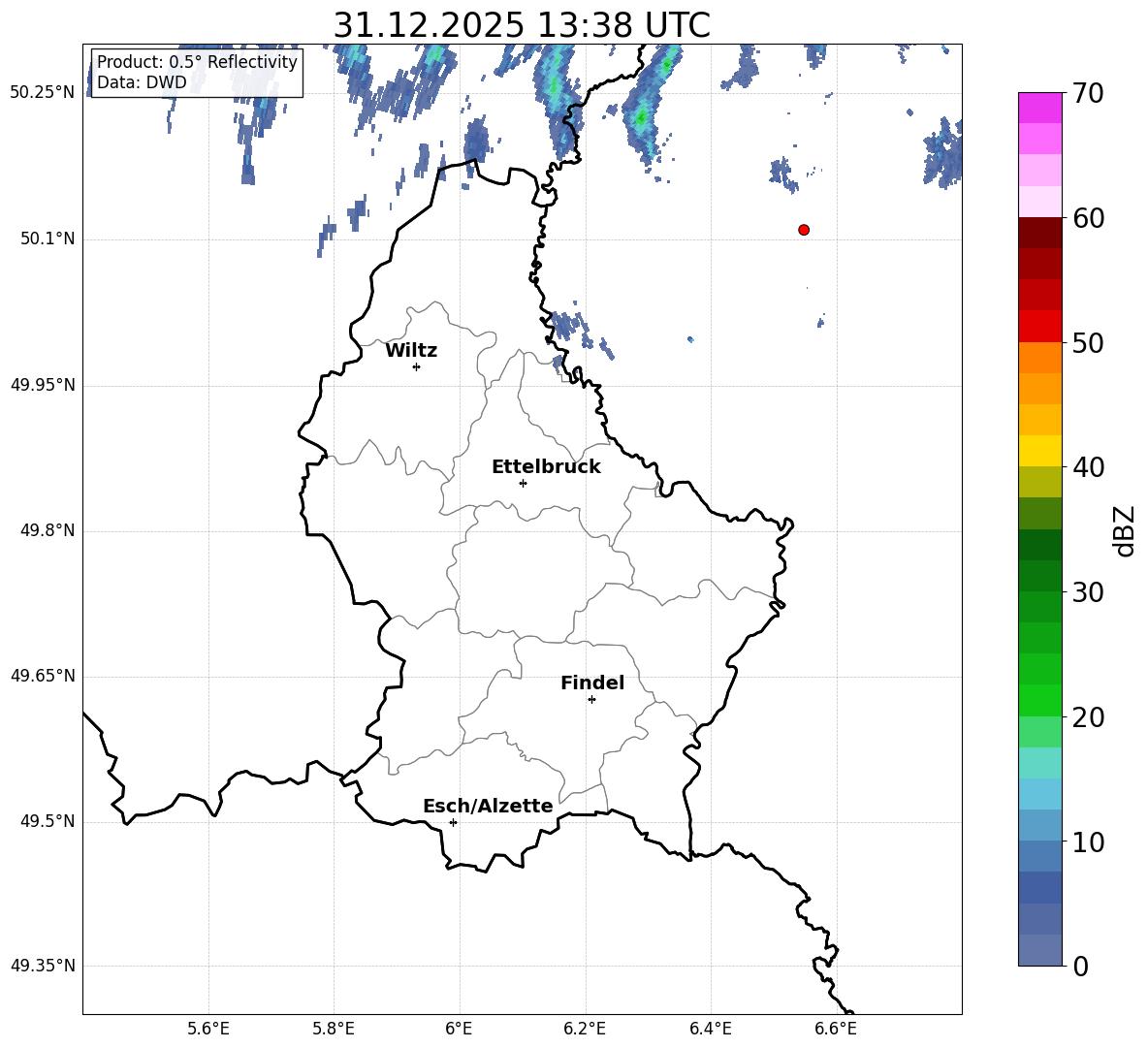Screen dimensions: 1148x1048
Task: Click the timestamp title 31.12.2025 13:38 UTC
Action: 522,25
